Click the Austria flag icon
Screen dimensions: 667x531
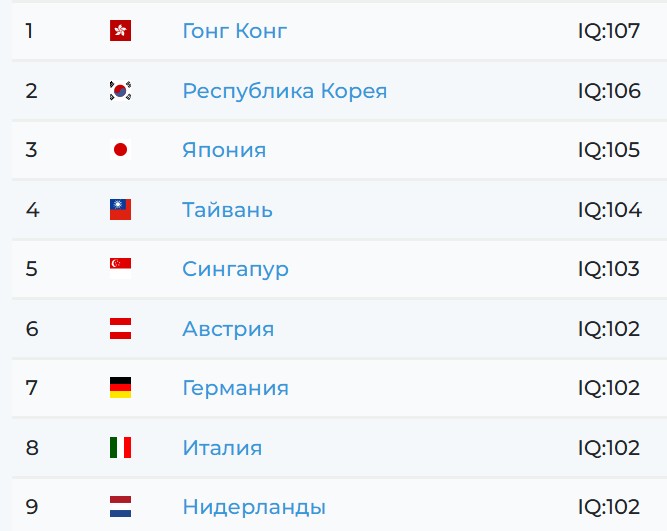pos(120,328)
